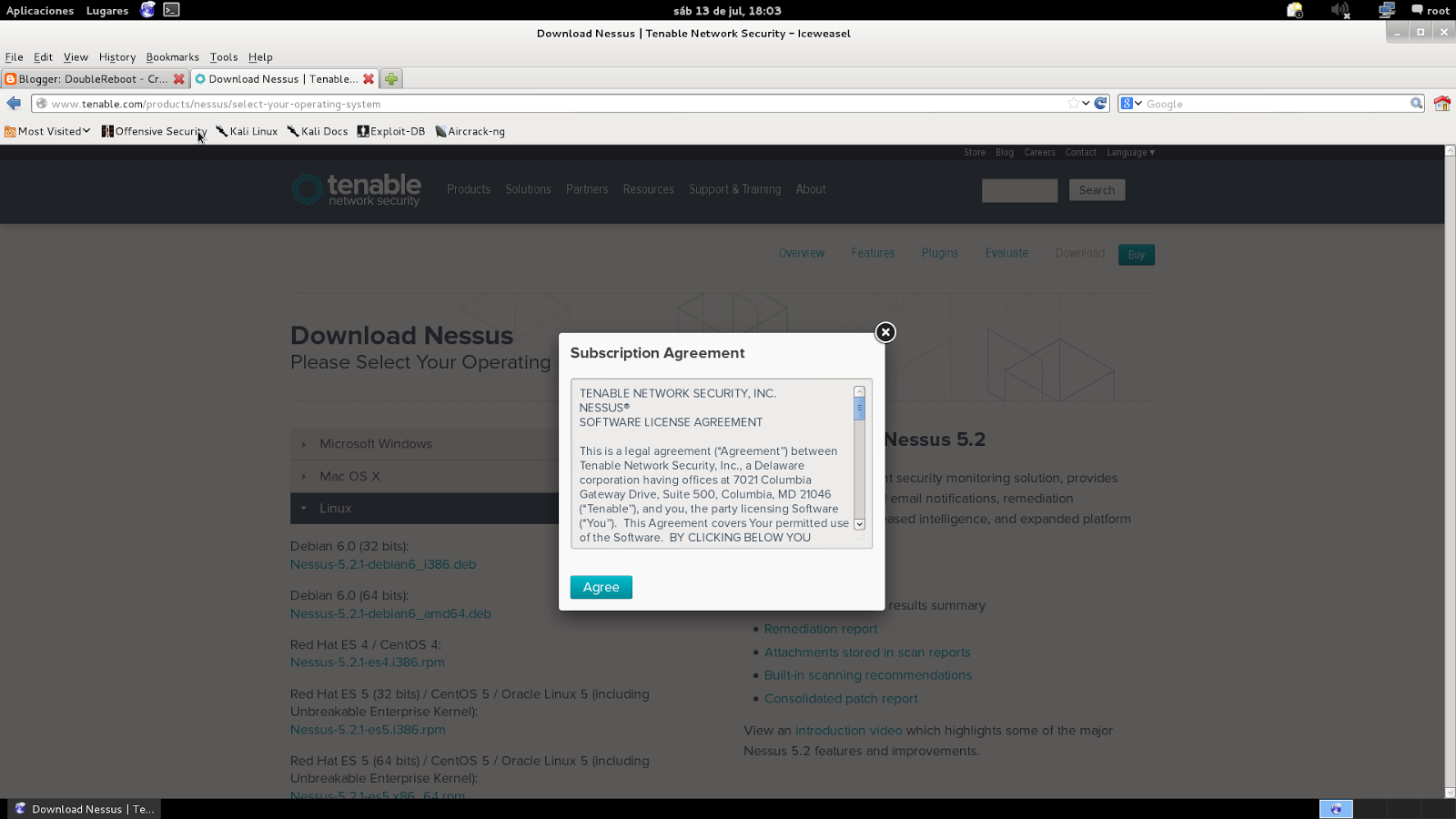Click the browser back arrow
The height and width of the screenshot is (819, 1456).
14,104
